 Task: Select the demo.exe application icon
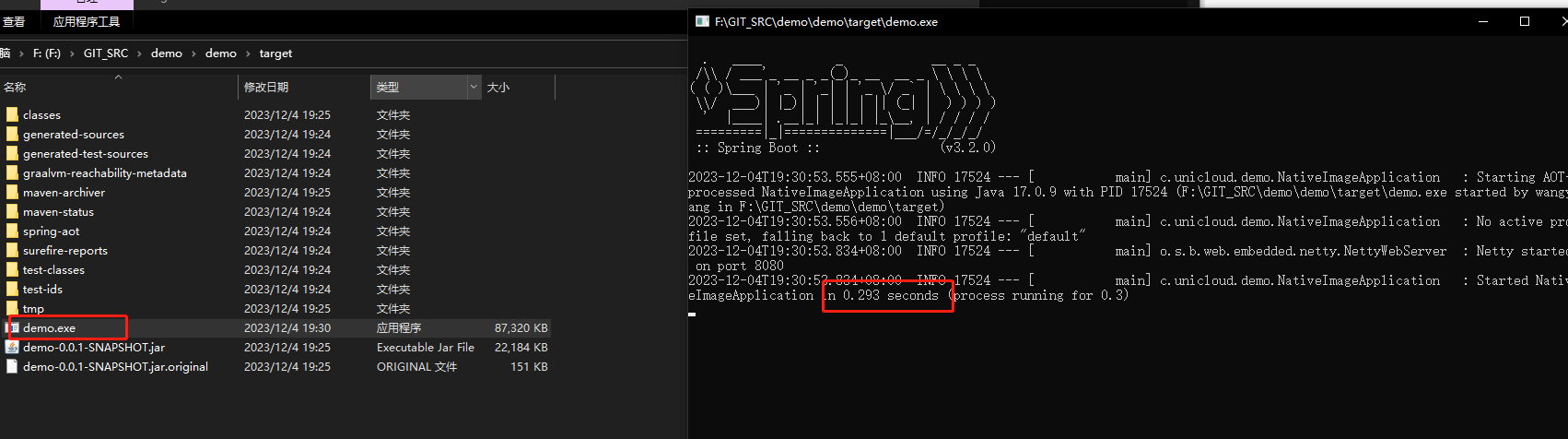pos(12,327)
